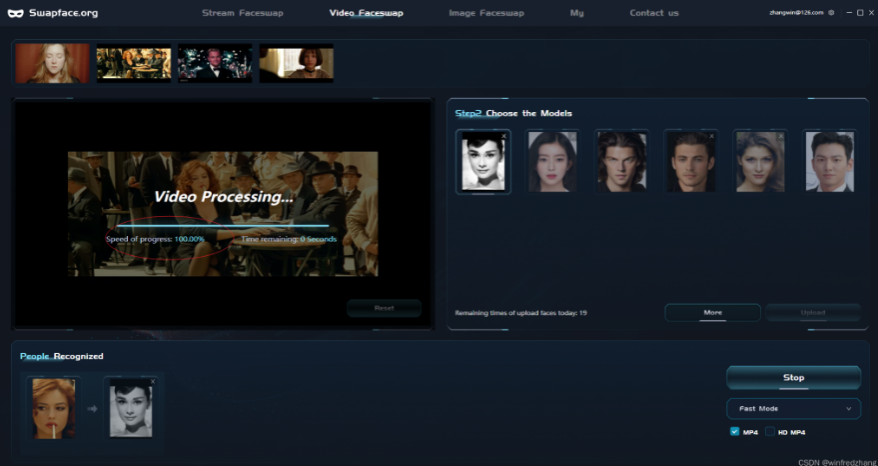This screenshot has width=878, height=466.
Task: Open the My tab
Action: coord(577,13)
